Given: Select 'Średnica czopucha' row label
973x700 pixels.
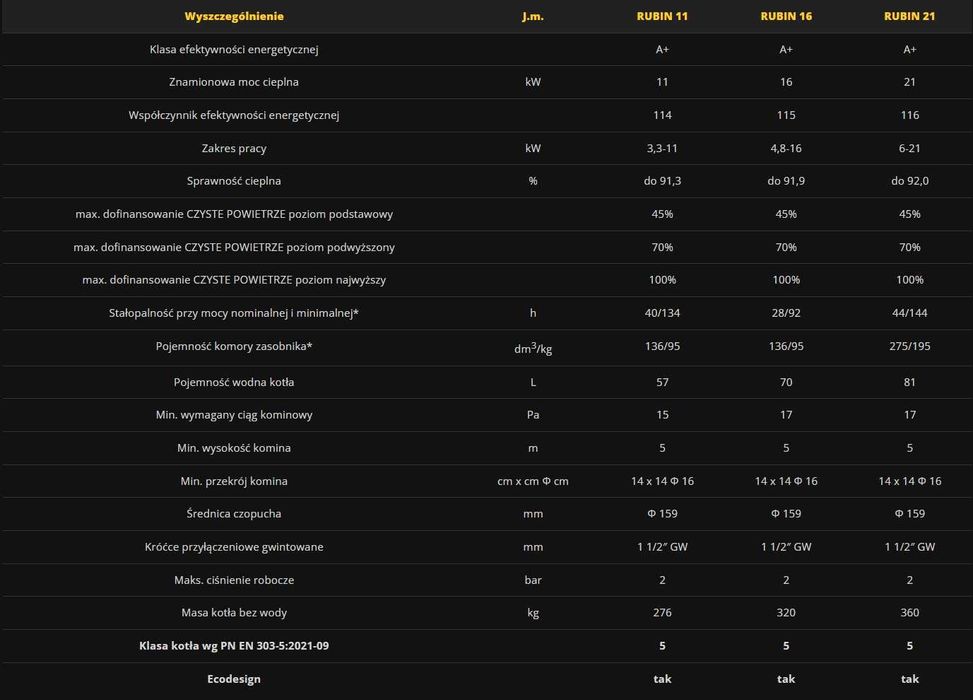Looking at the screenshot, I should pos(234,514).
